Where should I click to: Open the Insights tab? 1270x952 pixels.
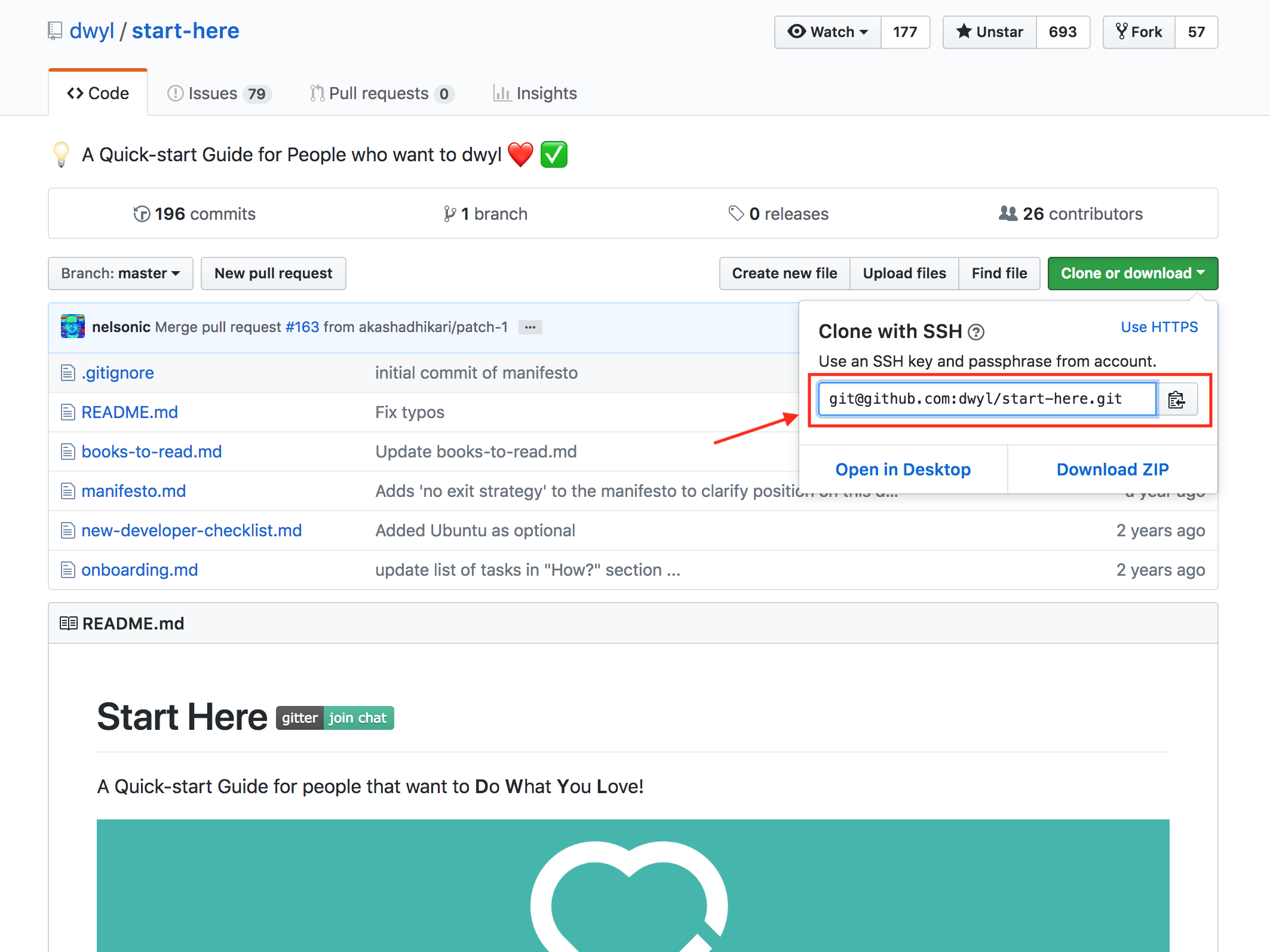coord(535,94)
